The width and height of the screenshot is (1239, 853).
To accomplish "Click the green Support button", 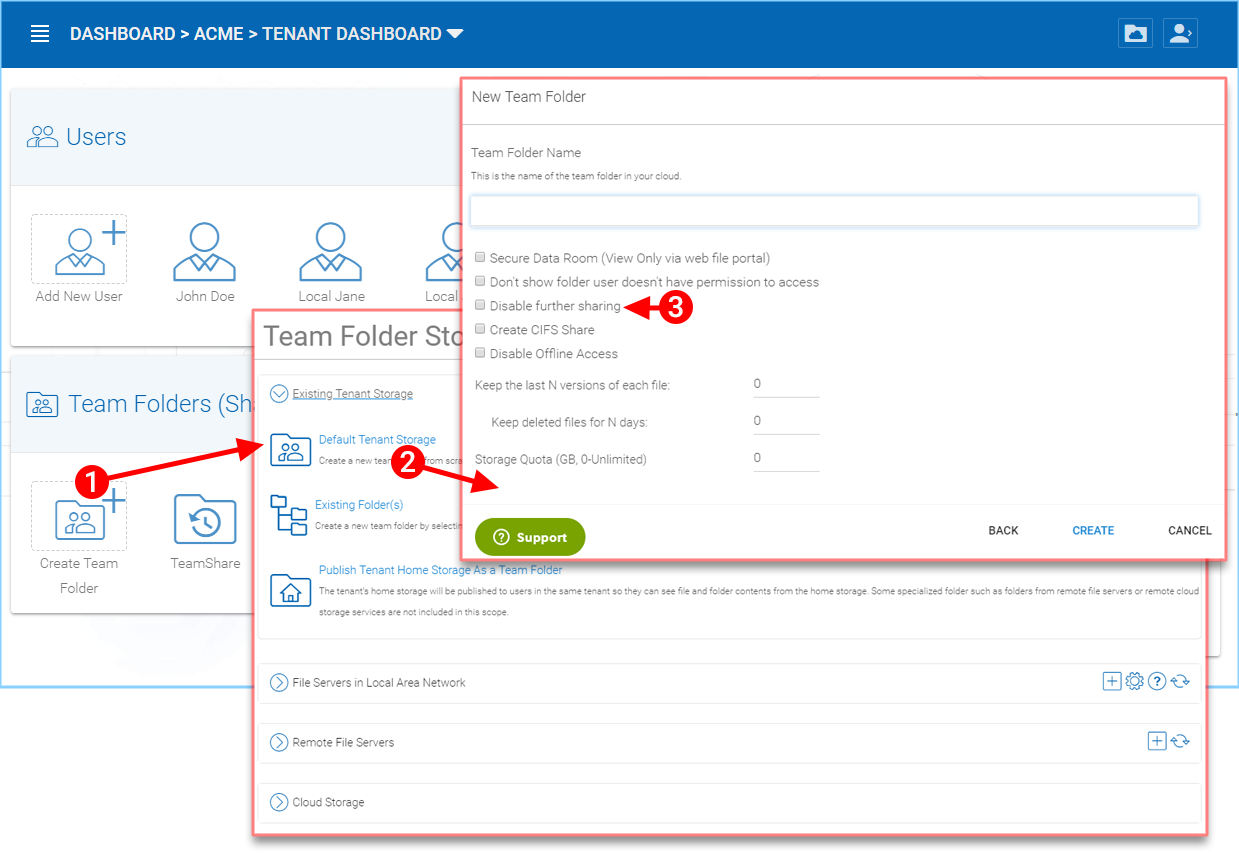I will point(530,537).
